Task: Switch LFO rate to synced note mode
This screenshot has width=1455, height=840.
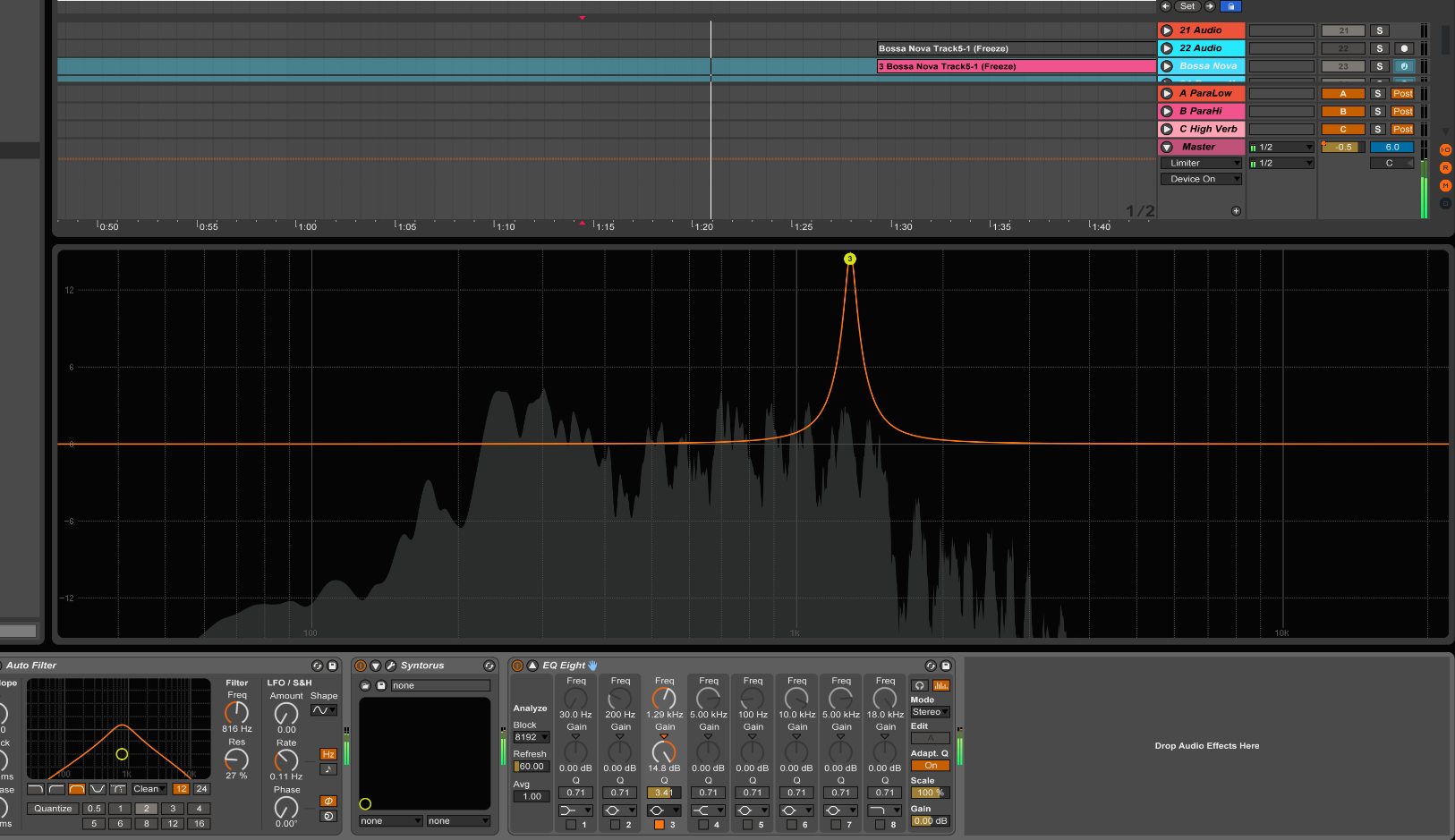Action: (328, 769)
